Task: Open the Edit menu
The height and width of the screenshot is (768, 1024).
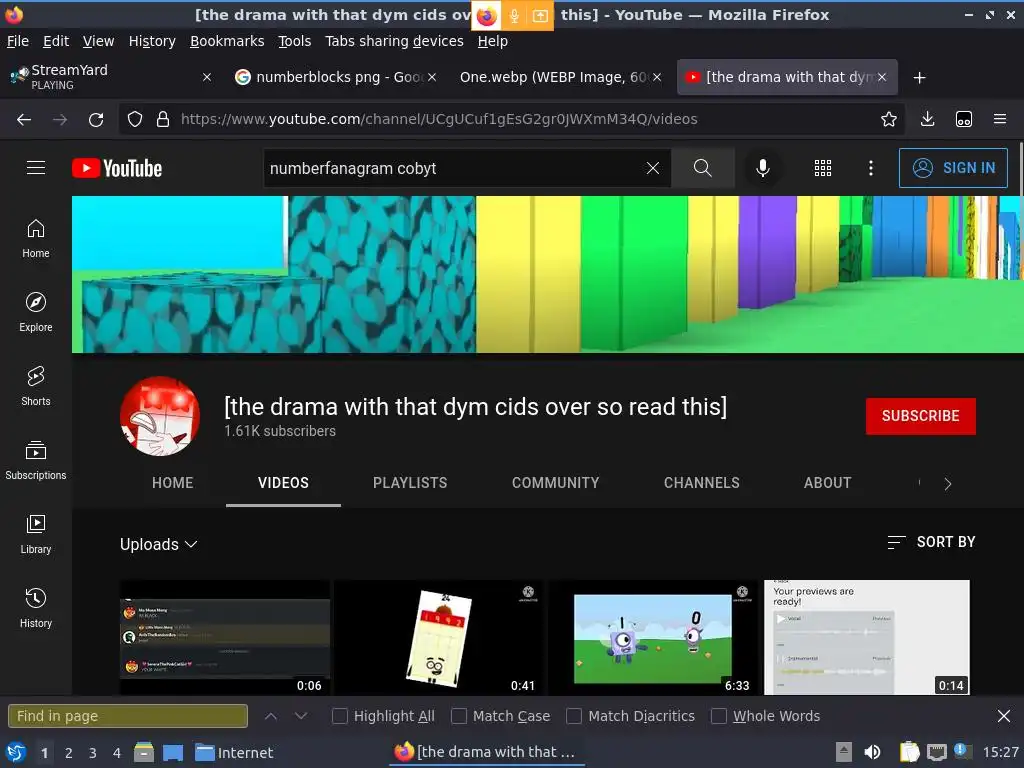Action: click(56, 41)
